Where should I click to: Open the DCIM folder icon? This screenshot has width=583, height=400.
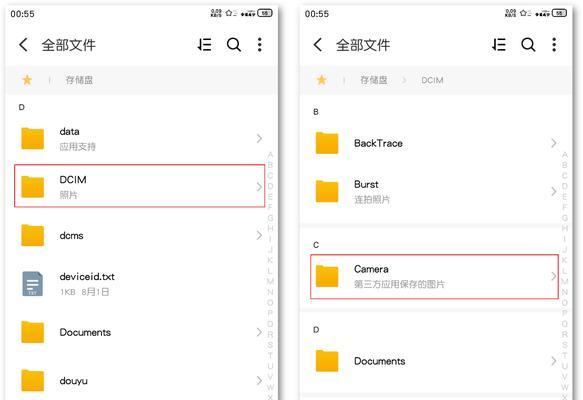[33, 187]
